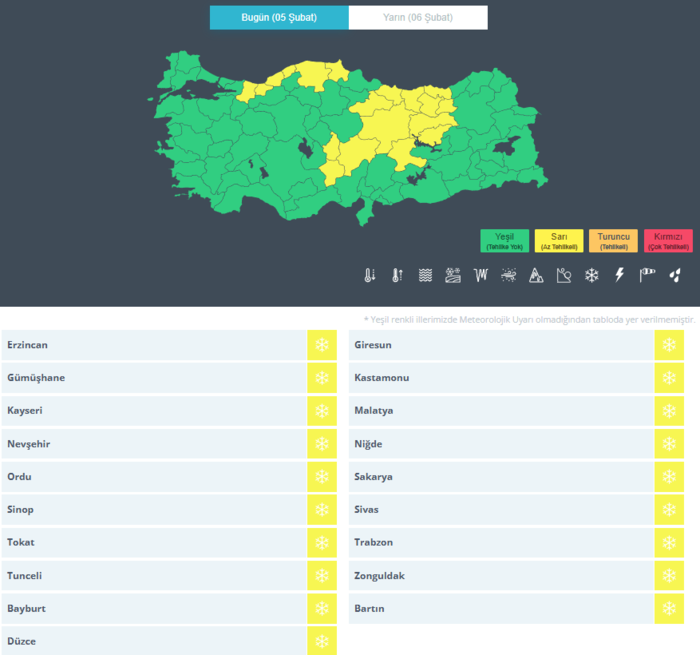Click the snowflake icon in Kastamonu row
Viewport: 700px width, 655px height.
point(669,378)
